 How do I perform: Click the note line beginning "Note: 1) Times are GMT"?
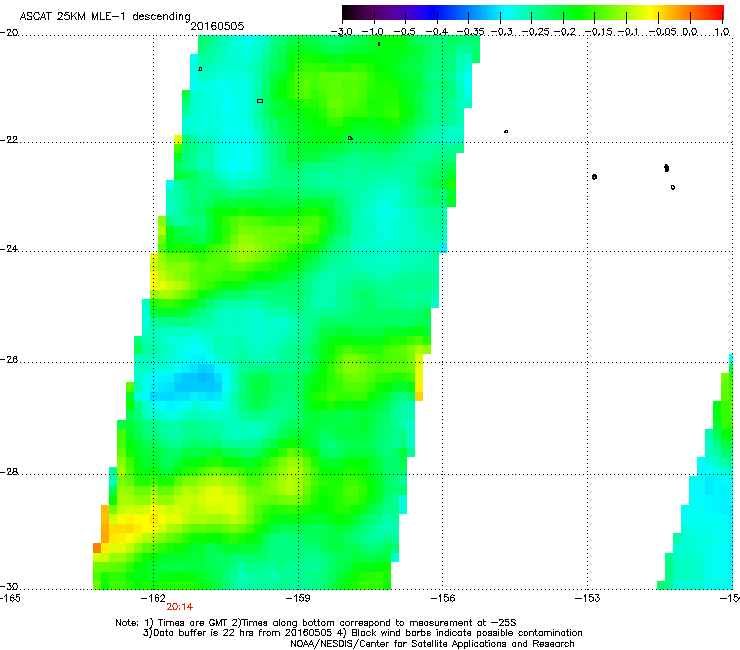[x=315, y=623]
